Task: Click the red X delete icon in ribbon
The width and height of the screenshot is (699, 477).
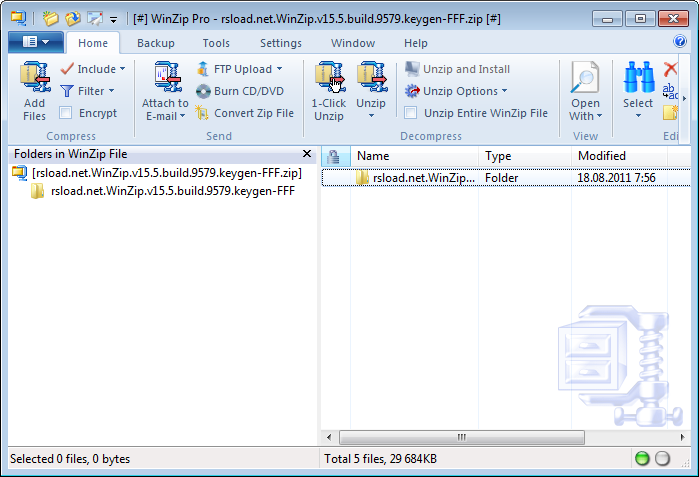Action: [670, 69]
